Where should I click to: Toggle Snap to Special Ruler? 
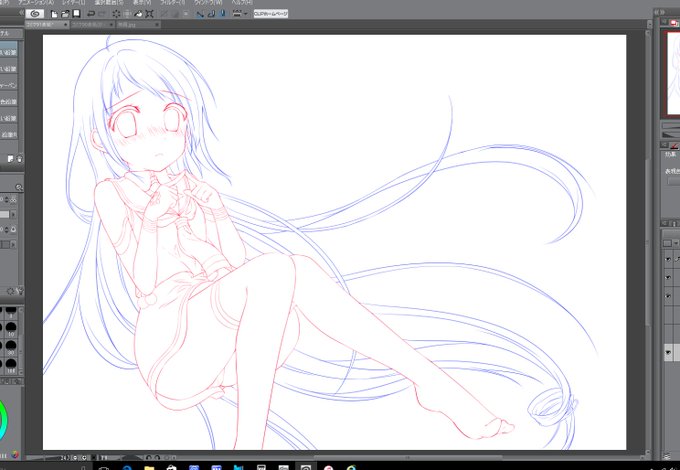211,14
